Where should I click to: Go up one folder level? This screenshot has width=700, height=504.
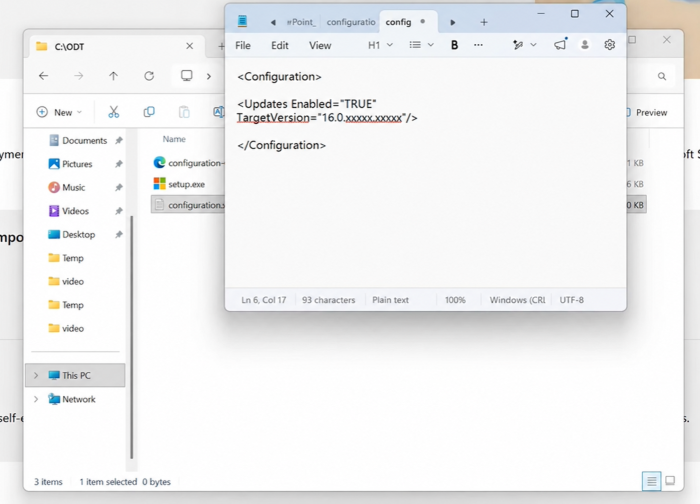pyautogui.click(x=113, y=76)
